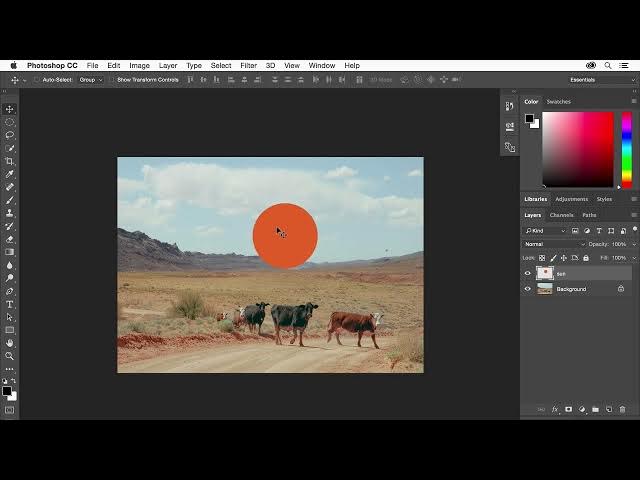This screenshot has width=640, height=480.
Task: Select the Horizontal Type tool
Action: 10,304
